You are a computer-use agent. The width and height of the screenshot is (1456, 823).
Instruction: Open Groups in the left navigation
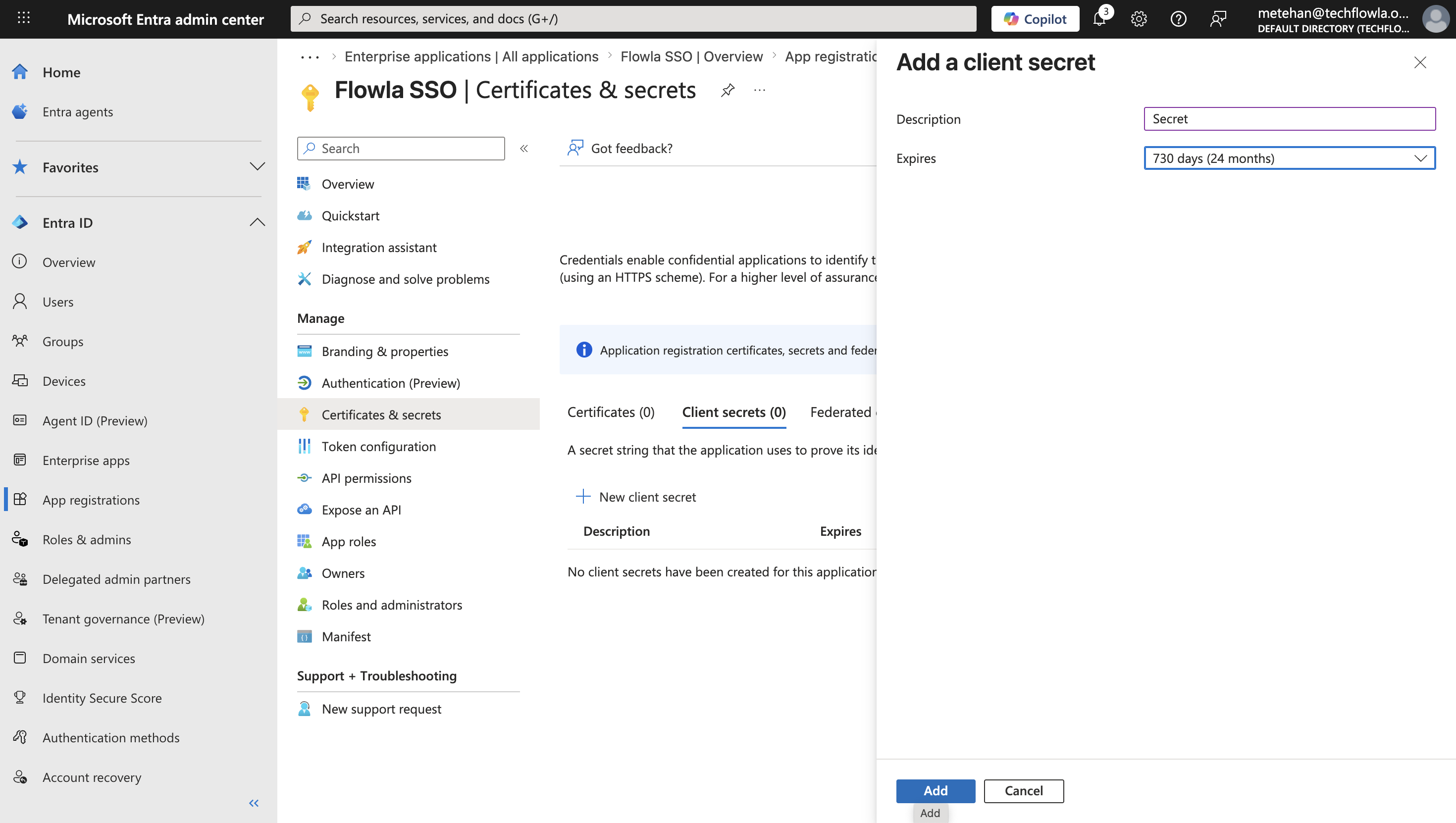point(62,341)
